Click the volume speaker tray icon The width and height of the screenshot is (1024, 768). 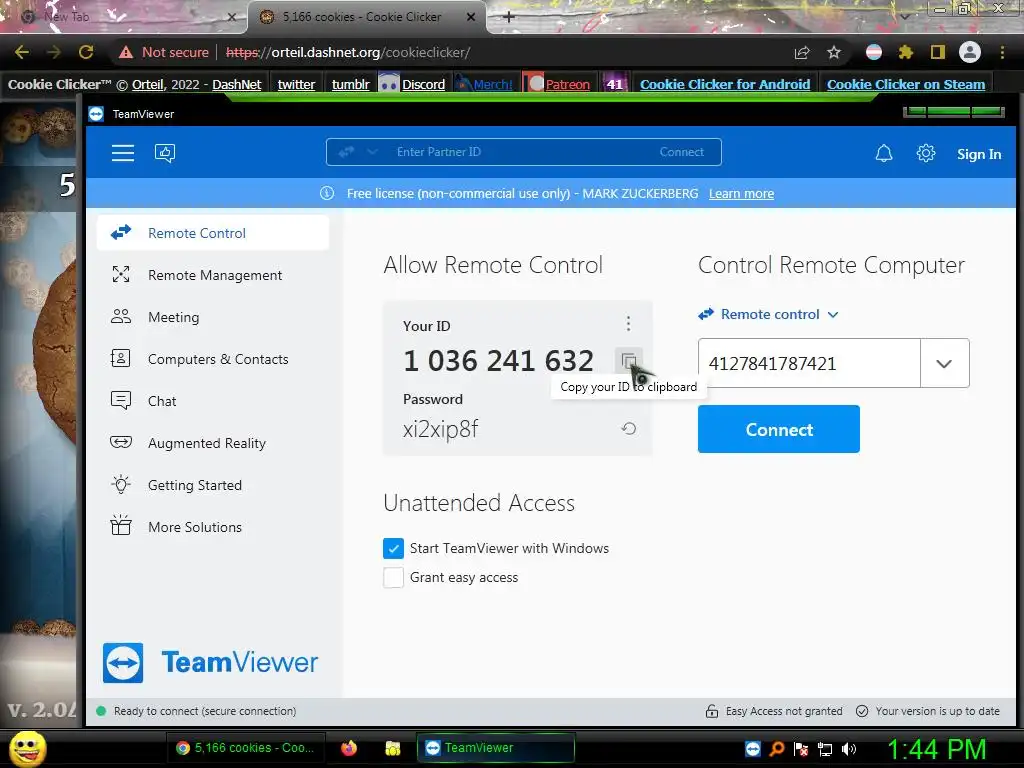(x=849, y=749)
